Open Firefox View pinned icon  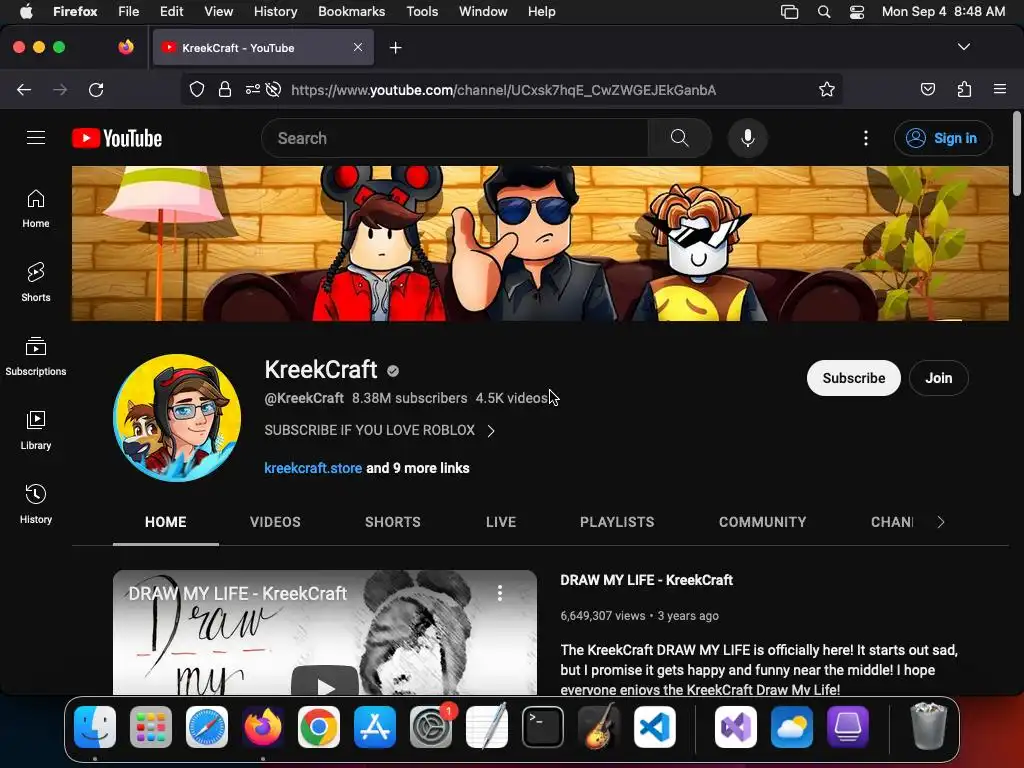click(126, 47)
